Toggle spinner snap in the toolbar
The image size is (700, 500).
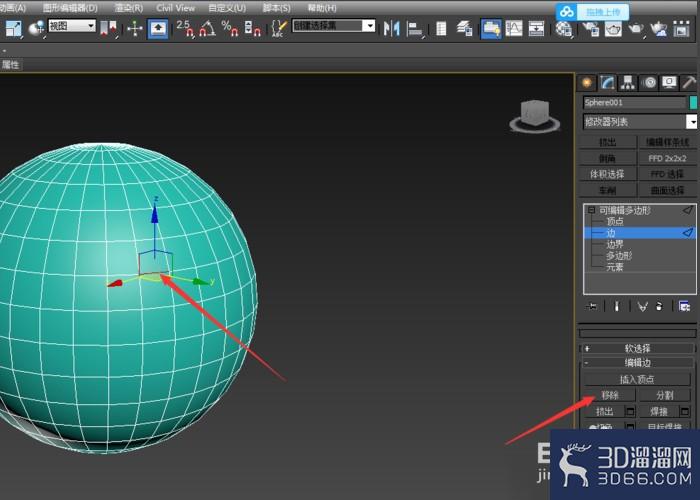253,29
